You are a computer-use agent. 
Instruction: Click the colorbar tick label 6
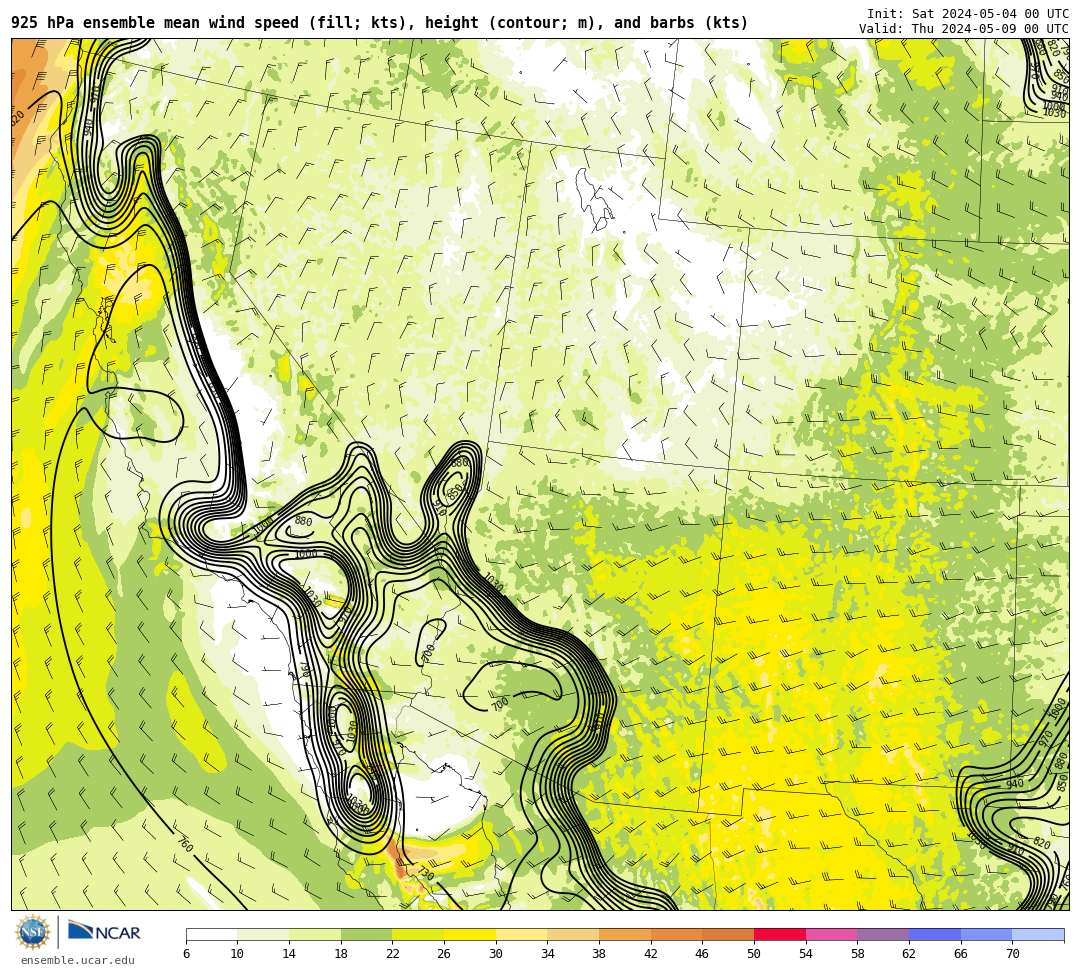187,954
